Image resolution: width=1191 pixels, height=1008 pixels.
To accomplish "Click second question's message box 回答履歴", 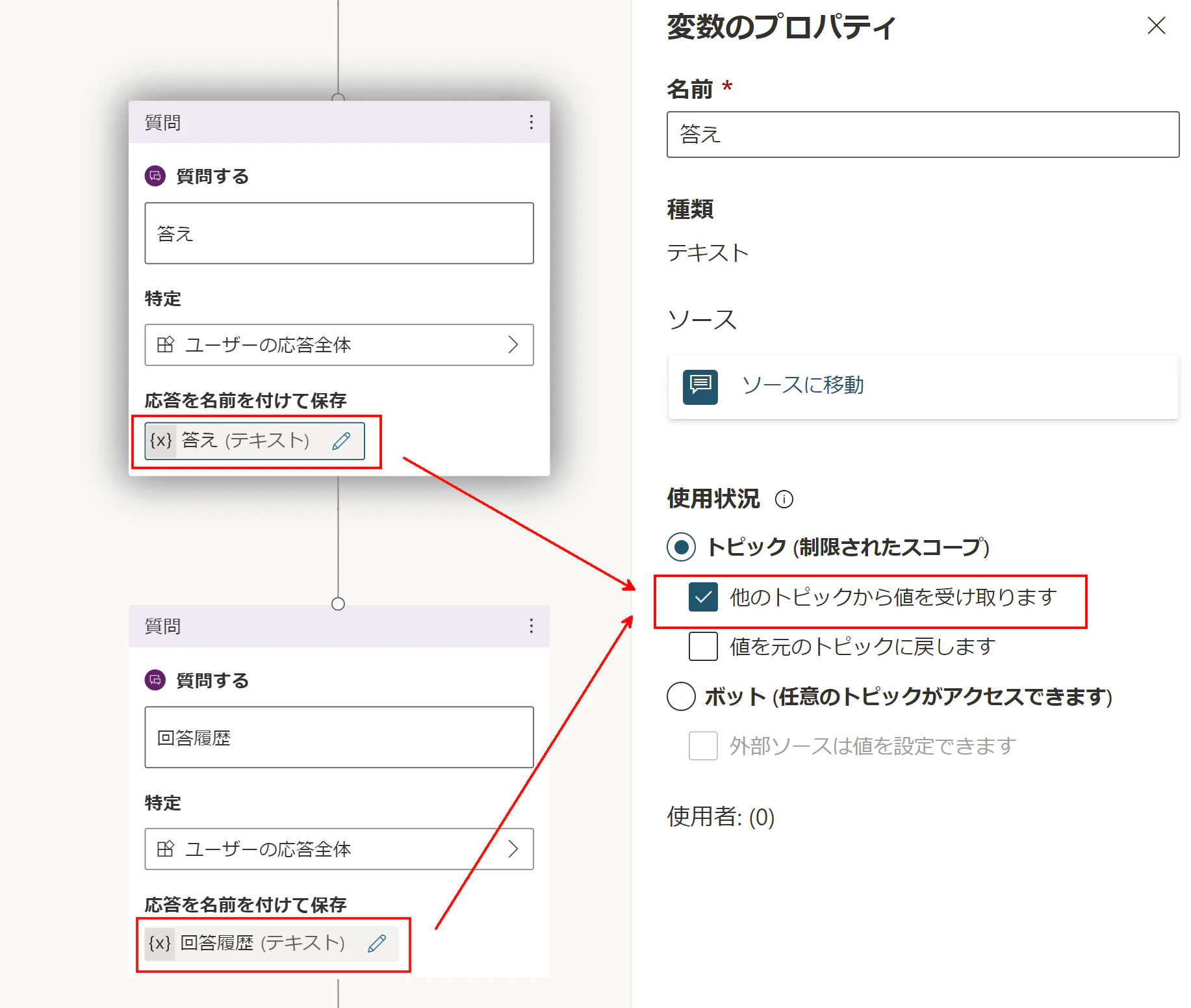I will coord(339,737).
